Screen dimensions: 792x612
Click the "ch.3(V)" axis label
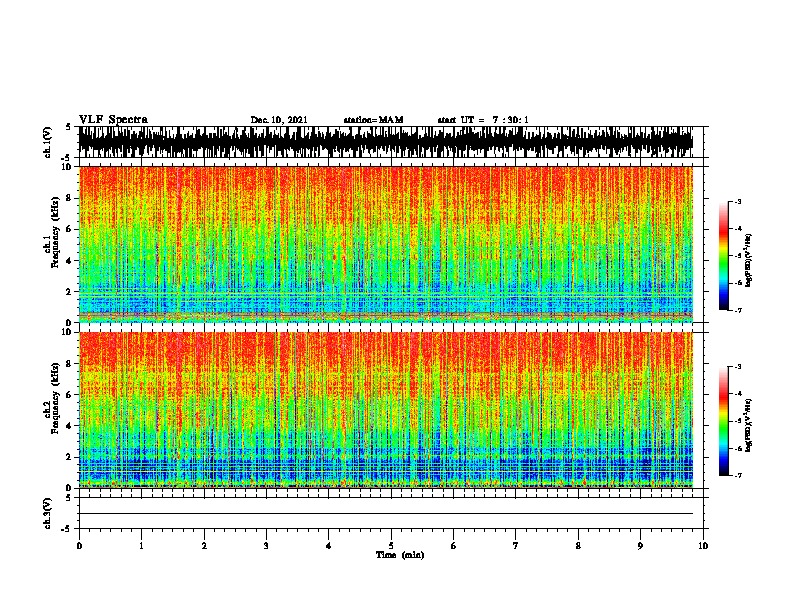tap(47, 514)
